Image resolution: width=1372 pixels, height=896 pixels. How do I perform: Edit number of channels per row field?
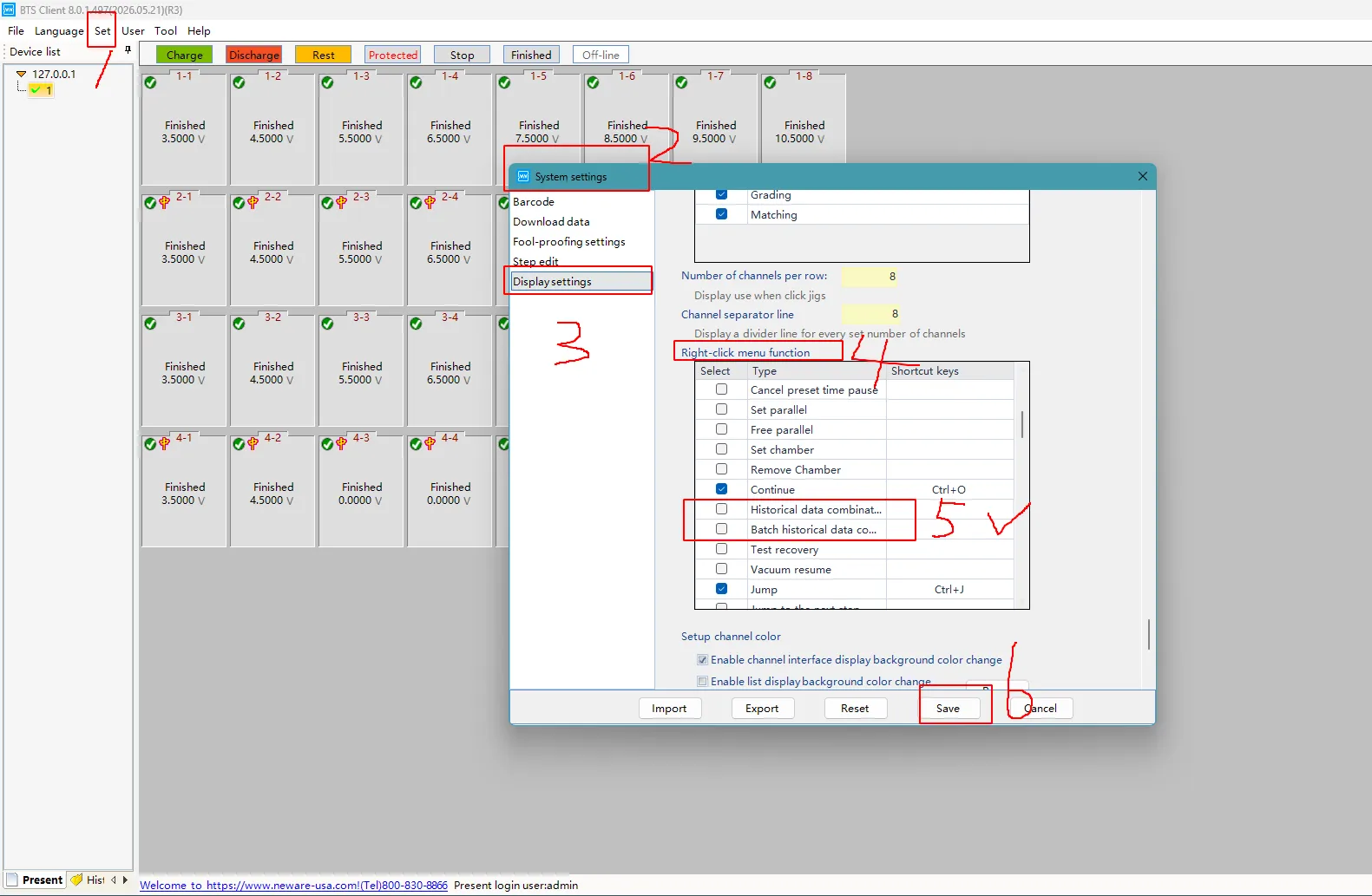pyautogui.click(x=870, y=277)
